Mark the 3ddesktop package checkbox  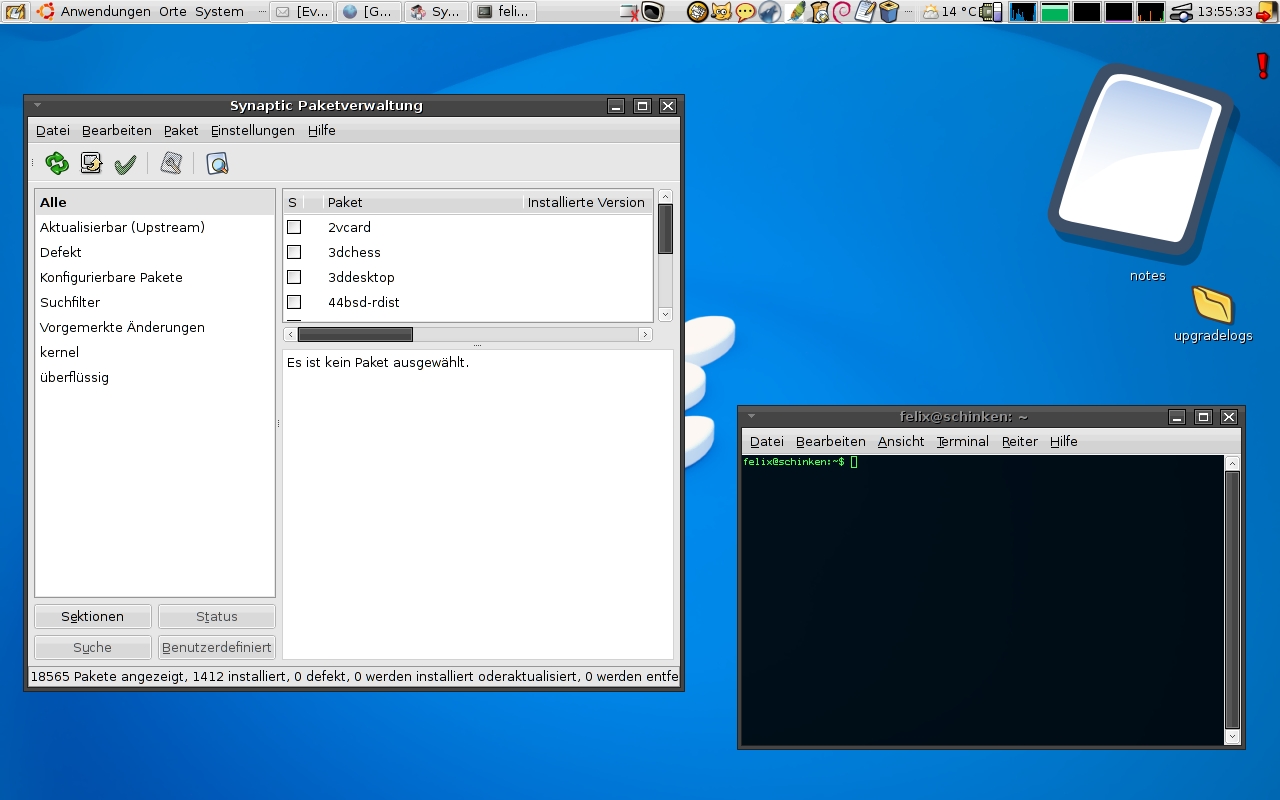tap(294, 277)
